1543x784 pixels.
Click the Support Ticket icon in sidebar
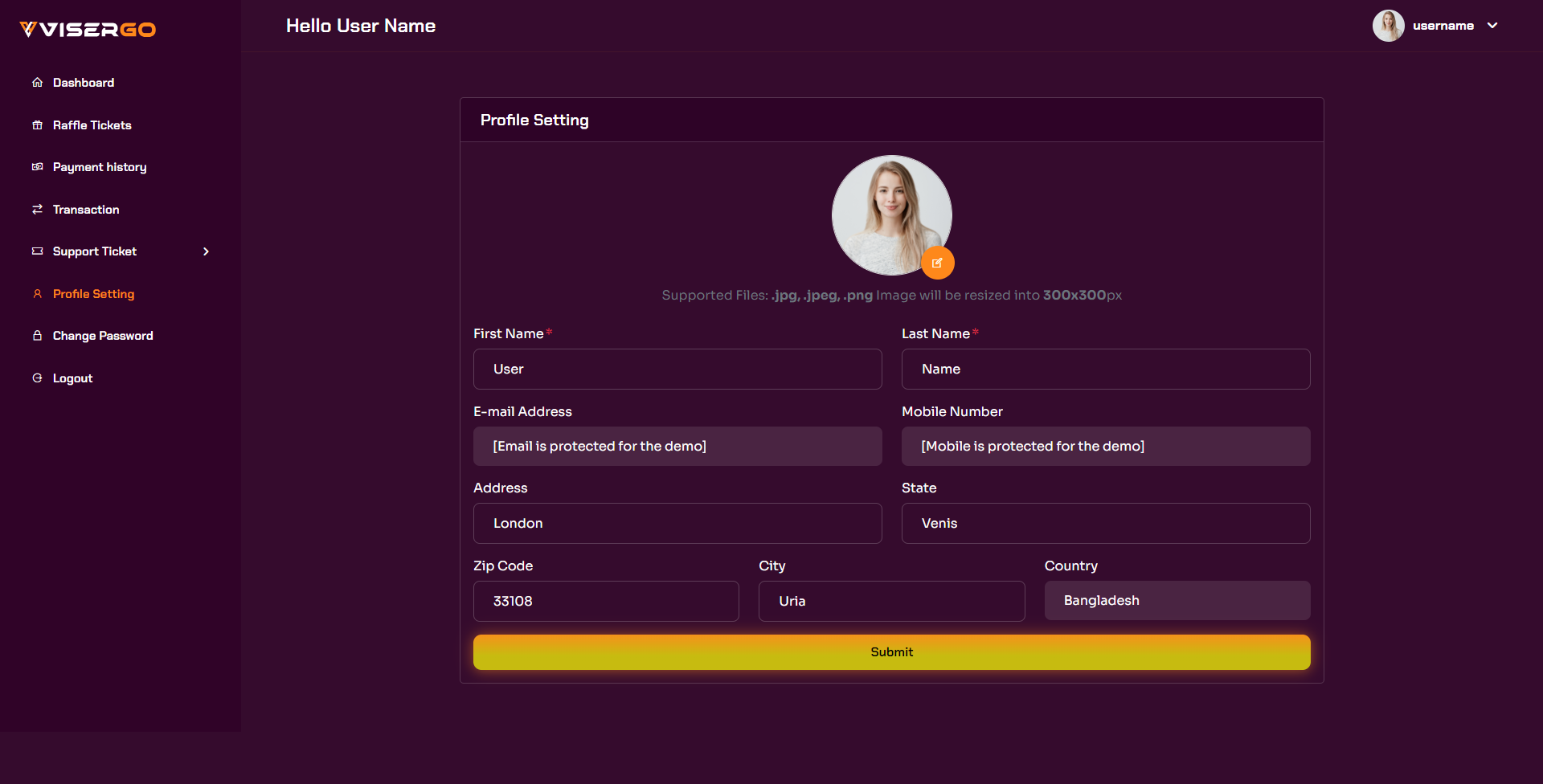coord(37,251)
